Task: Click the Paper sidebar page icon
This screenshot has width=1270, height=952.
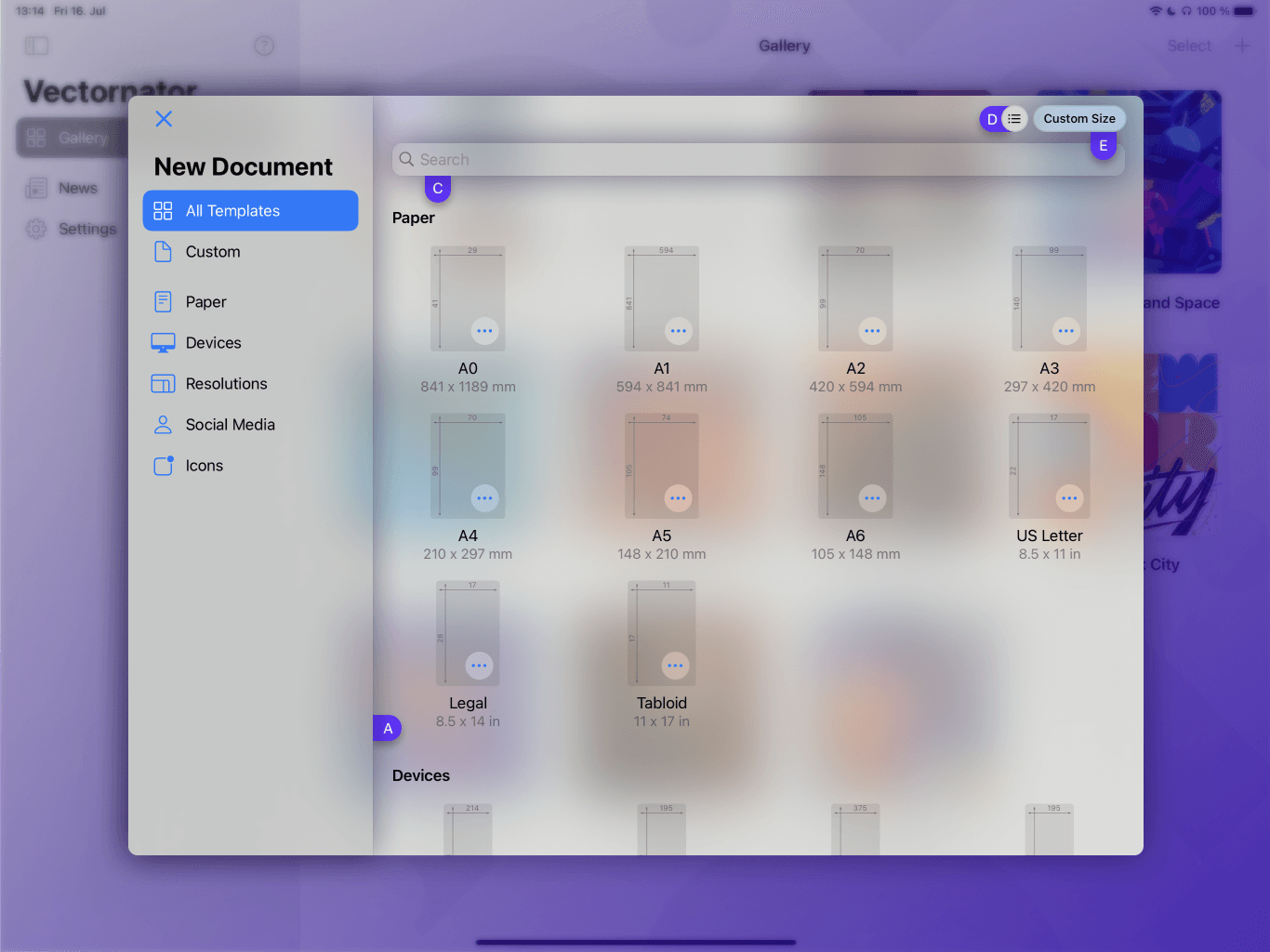Action: 163,301
